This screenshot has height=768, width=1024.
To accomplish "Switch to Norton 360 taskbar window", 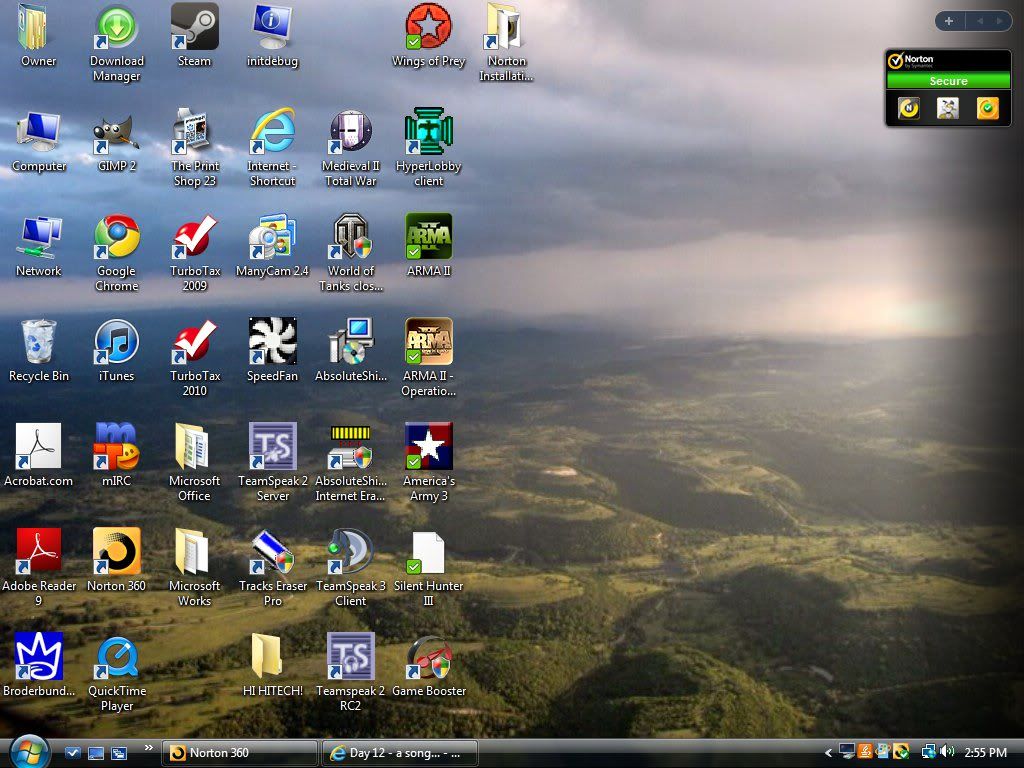I will click(x=239, y=753).
